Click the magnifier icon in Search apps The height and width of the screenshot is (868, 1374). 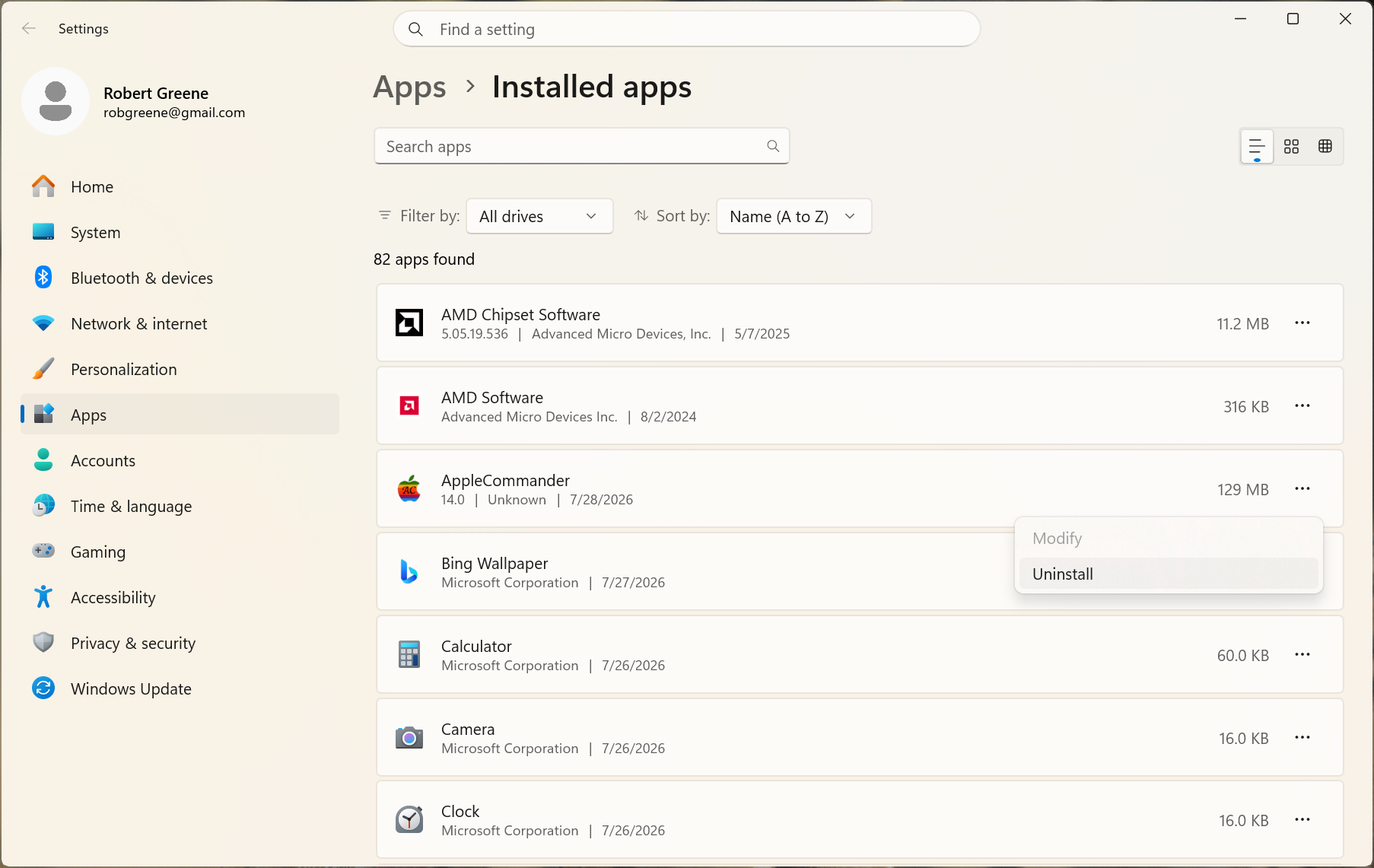[x=773, y=146]
